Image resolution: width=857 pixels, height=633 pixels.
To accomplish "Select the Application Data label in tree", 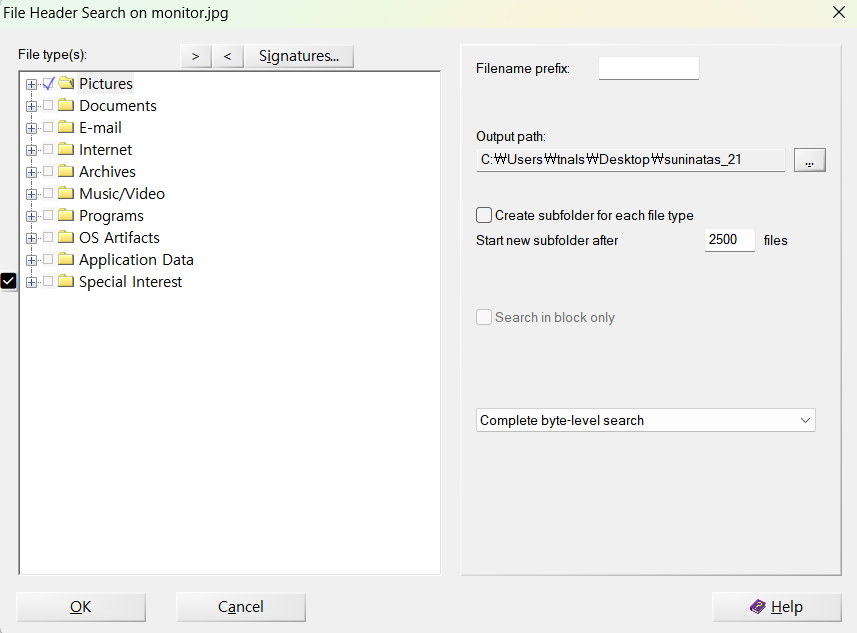I will [x=137, y=259].
